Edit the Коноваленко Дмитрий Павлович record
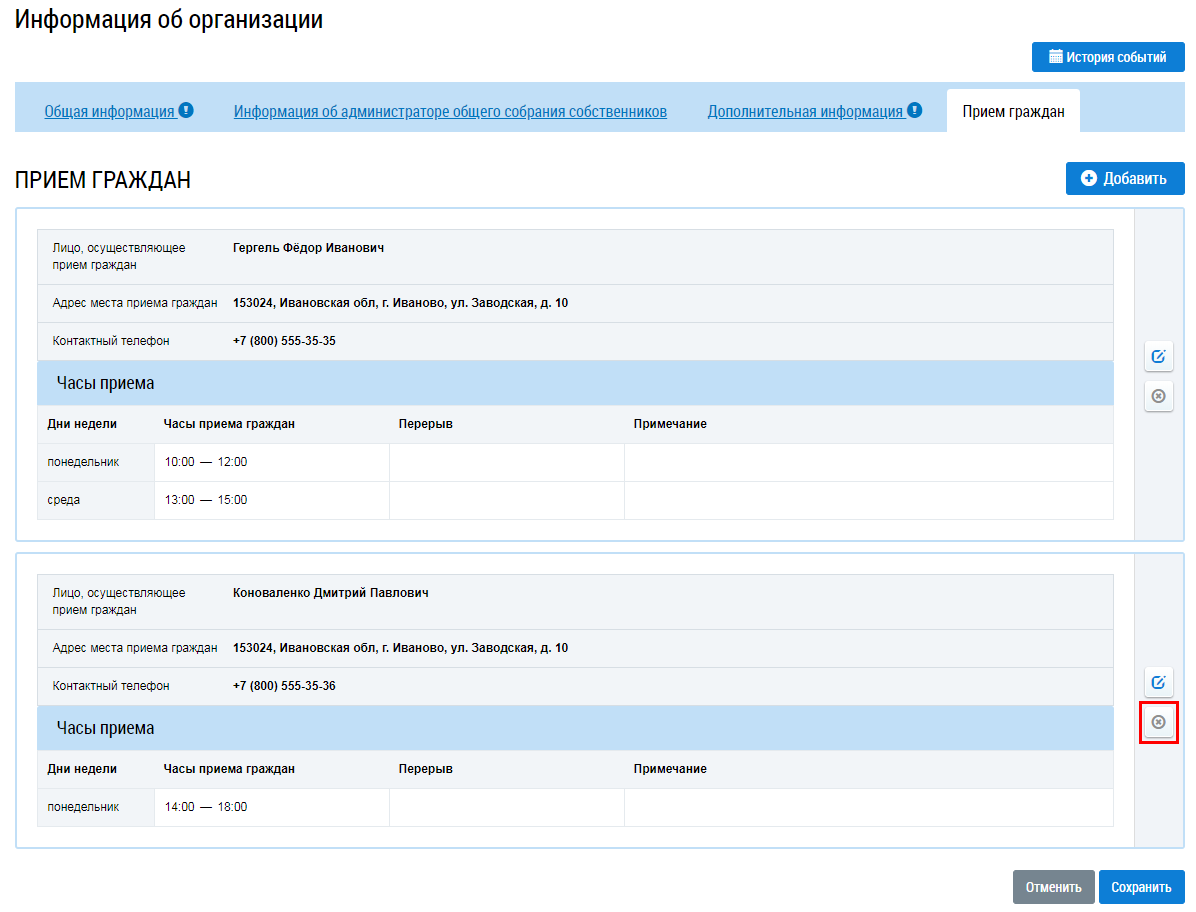This screenshot has width=1196, height=912. pos(1158,682)
